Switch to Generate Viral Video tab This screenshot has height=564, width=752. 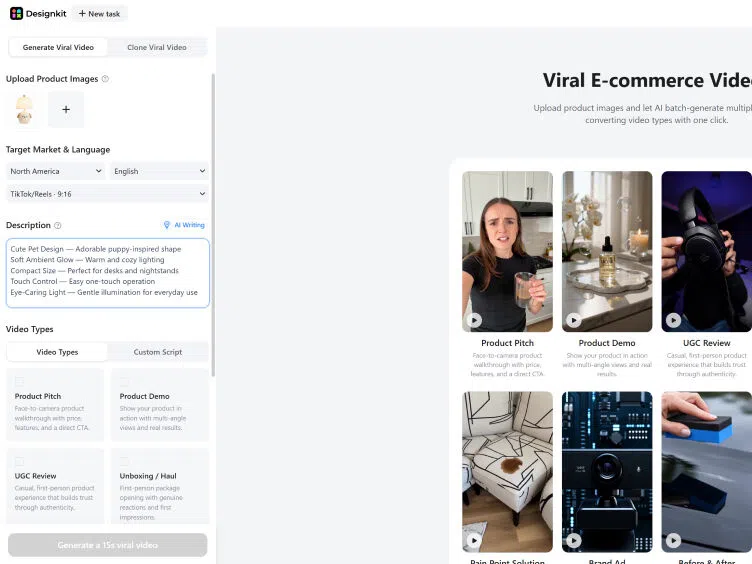click(x=58, y=47)
